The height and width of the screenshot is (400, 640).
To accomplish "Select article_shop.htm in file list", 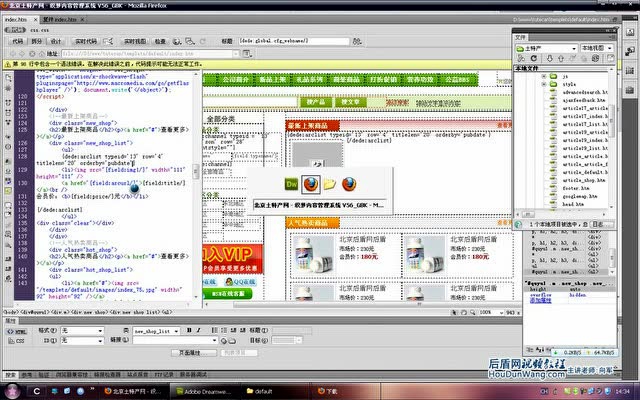I will point(584,180).
